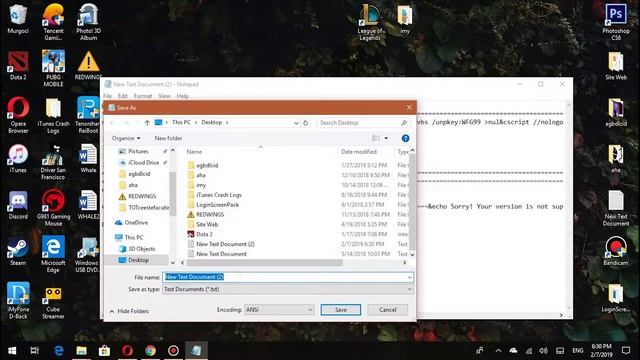Go up one folder level in Save As

coord(147,122)
